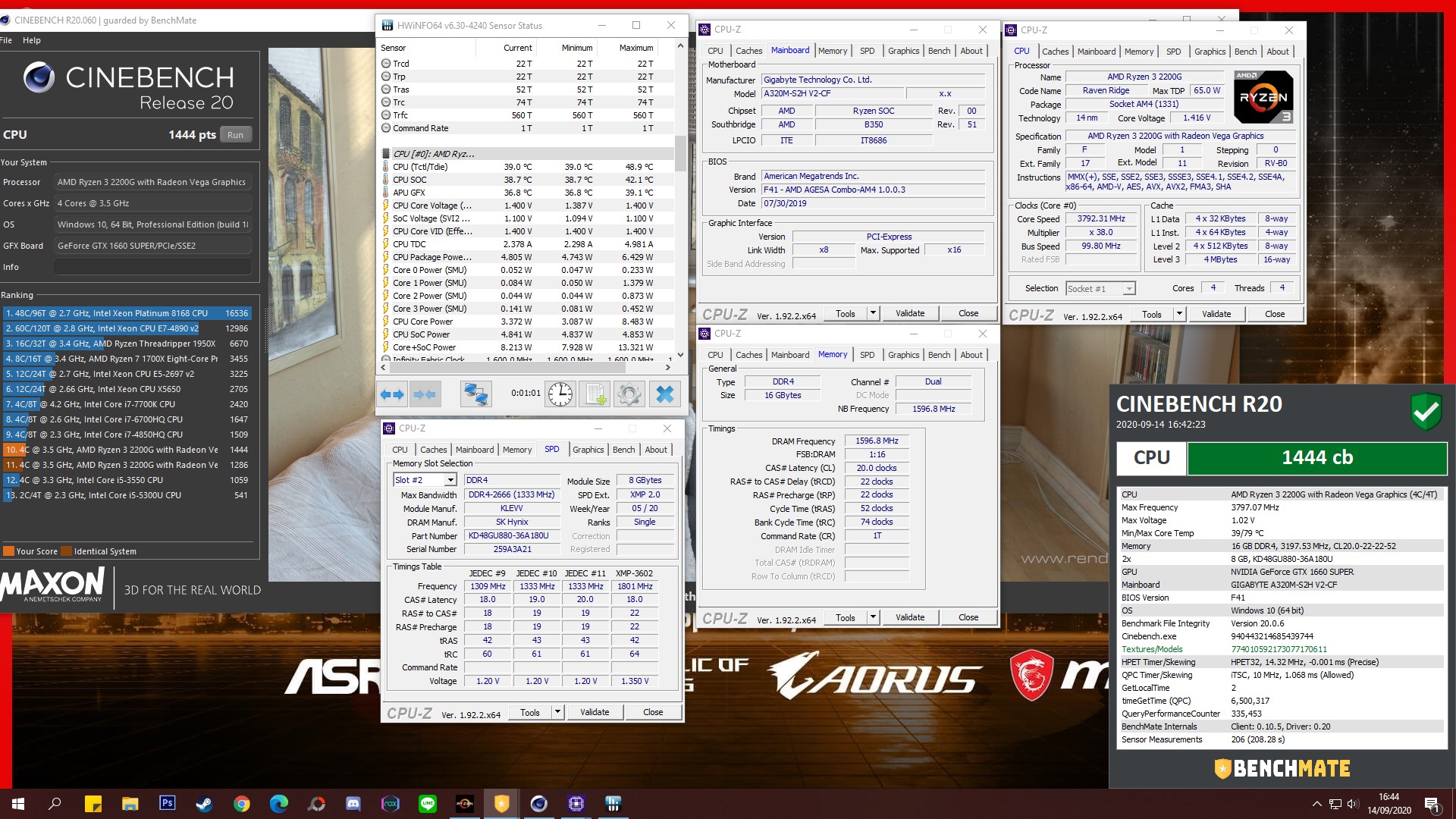Start HWiNFO logging with sheet-plus icon

(x=595, y=394)
